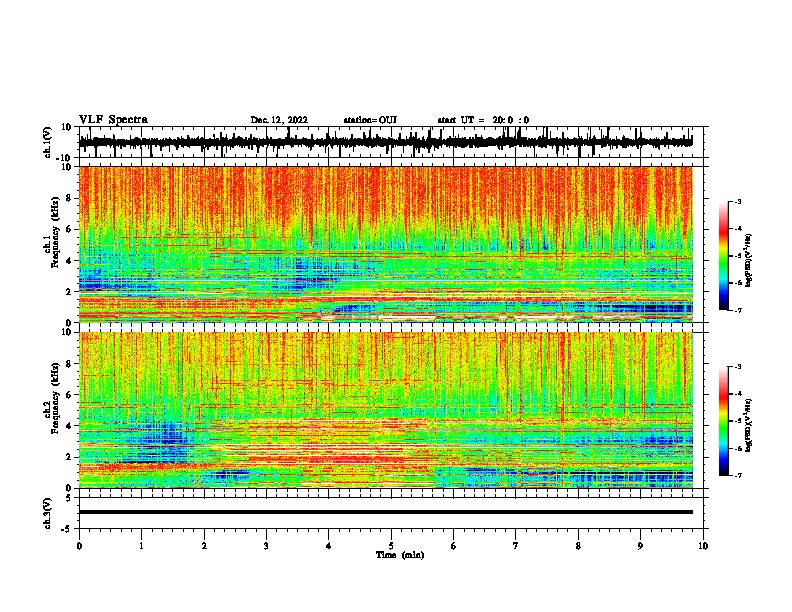The width and height of the screenshot is (792, 612).
Task: Click the ch.2 spectrogram color scale bar
Action: [x=724, y=421]
